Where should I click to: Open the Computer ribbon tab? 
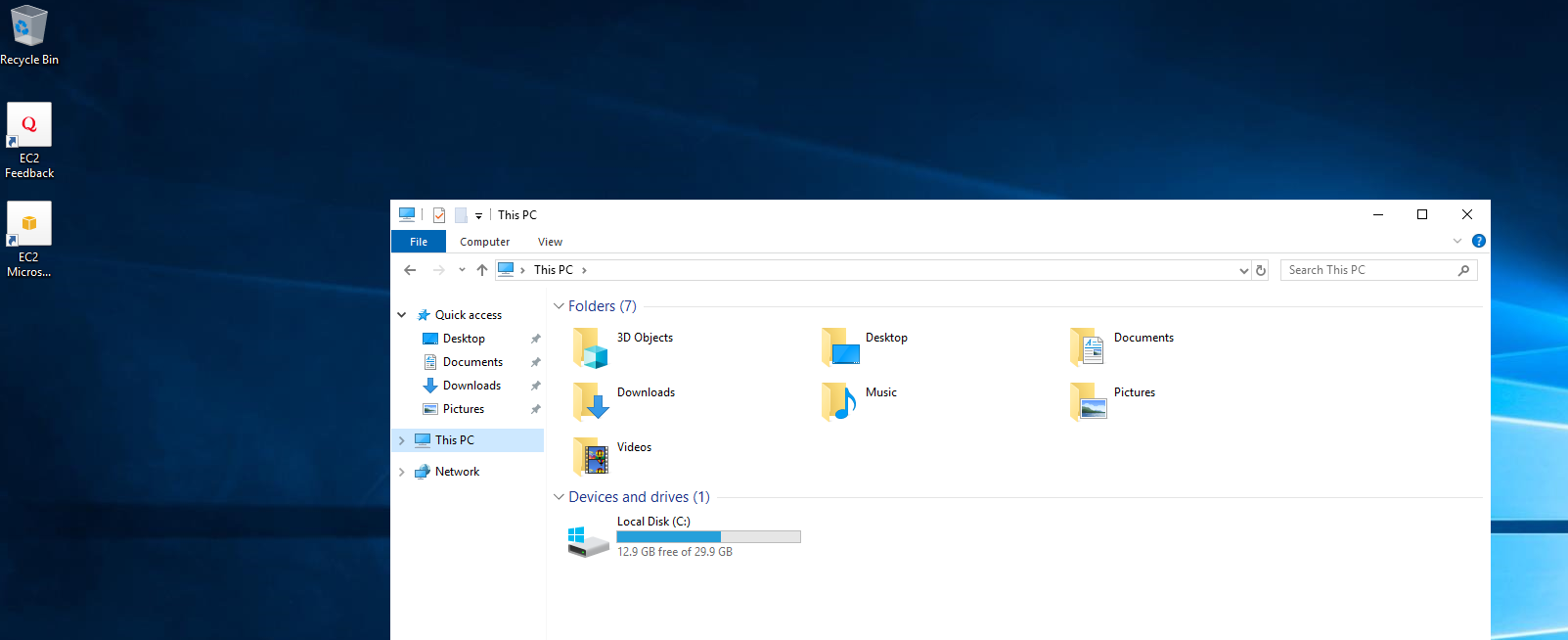coord(485,242)
